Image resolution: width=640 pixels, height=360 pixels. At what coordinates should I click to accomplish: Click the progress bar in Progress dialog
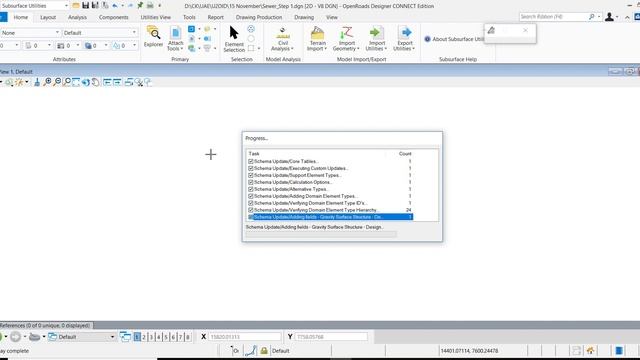[x=321, y=234]
